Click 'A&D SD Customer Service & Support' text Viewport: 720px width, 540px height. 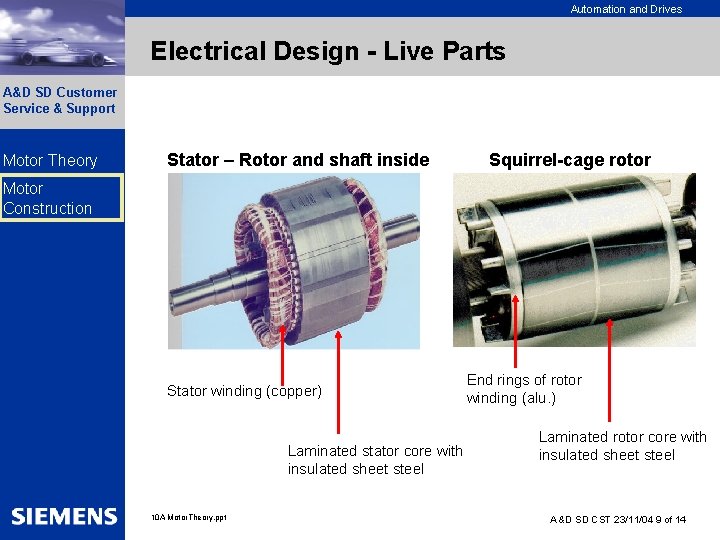60,101
